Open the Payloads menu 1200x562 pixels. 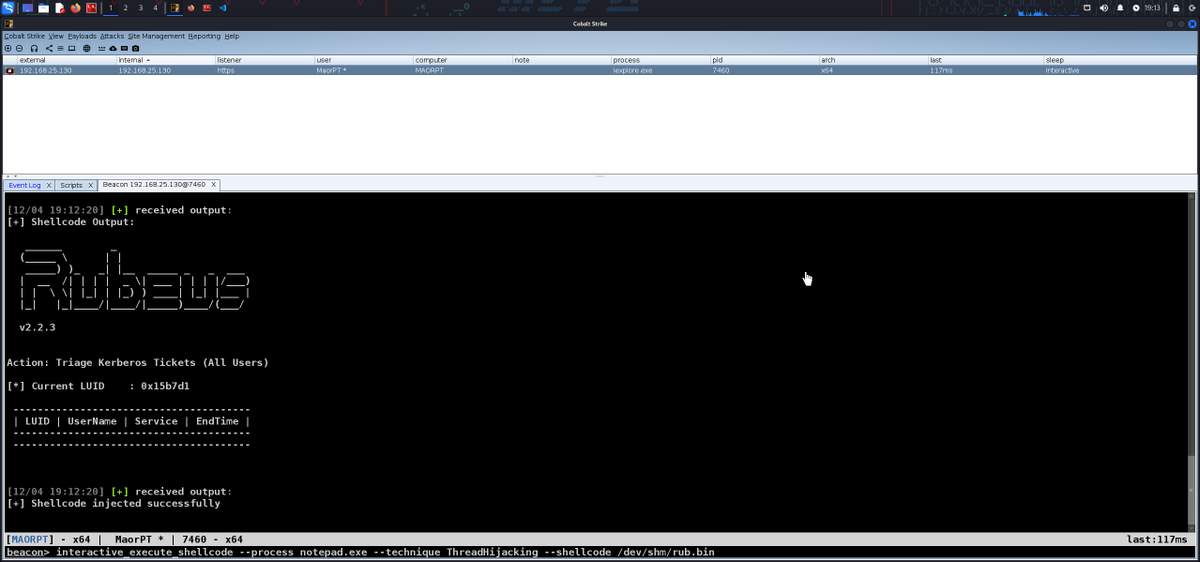82,36
